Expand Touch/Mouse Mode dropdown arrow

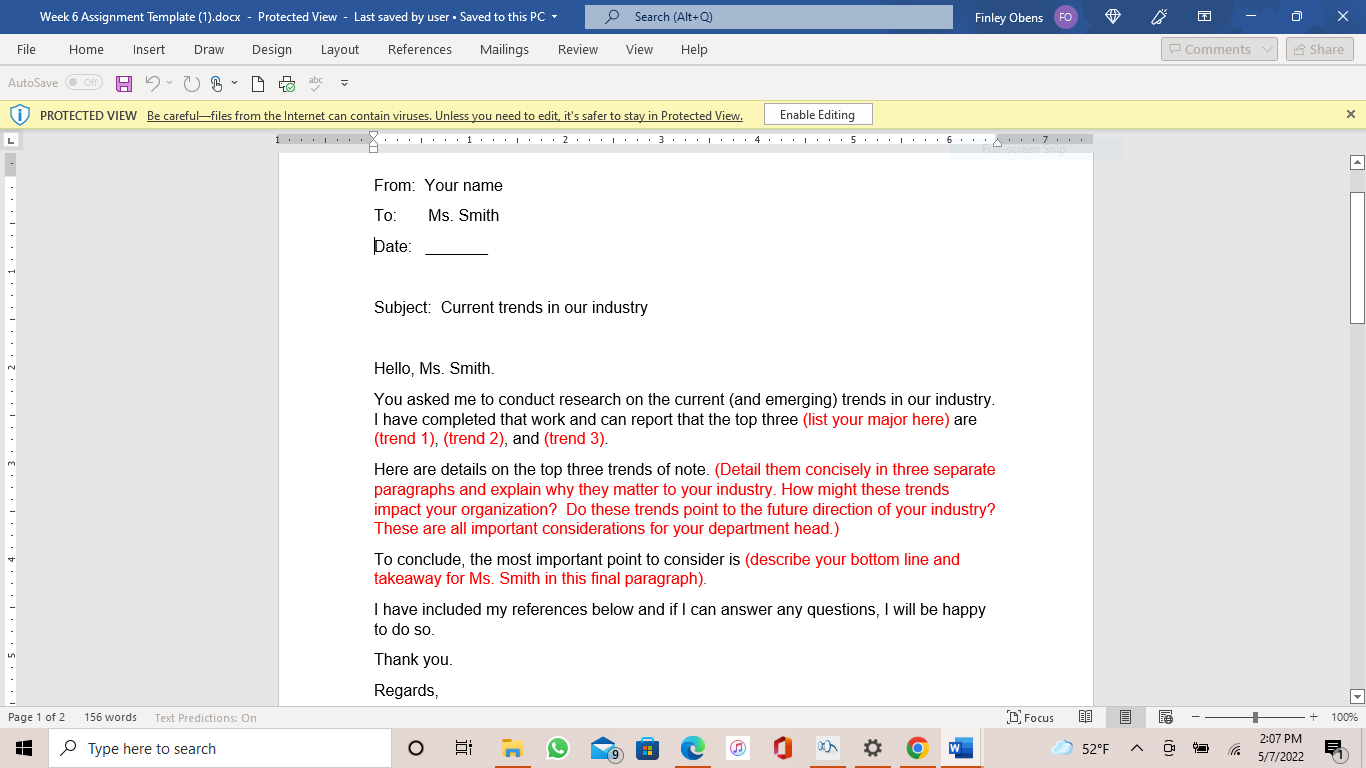tap(234, 83)
